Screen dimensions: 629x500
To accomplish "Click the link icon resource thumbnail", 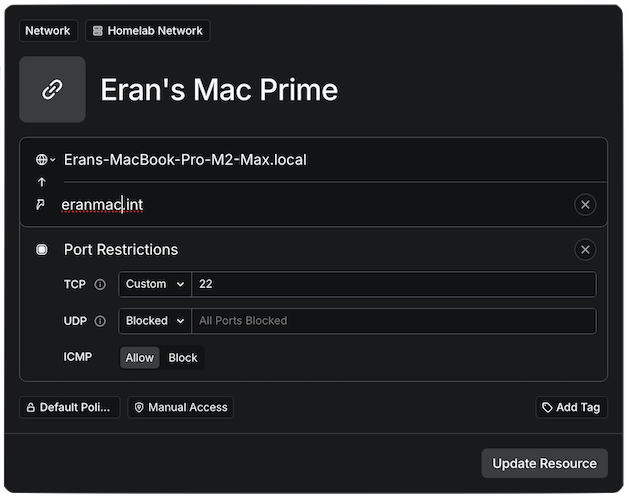I will pyautogui.click(x=52, y=90).
